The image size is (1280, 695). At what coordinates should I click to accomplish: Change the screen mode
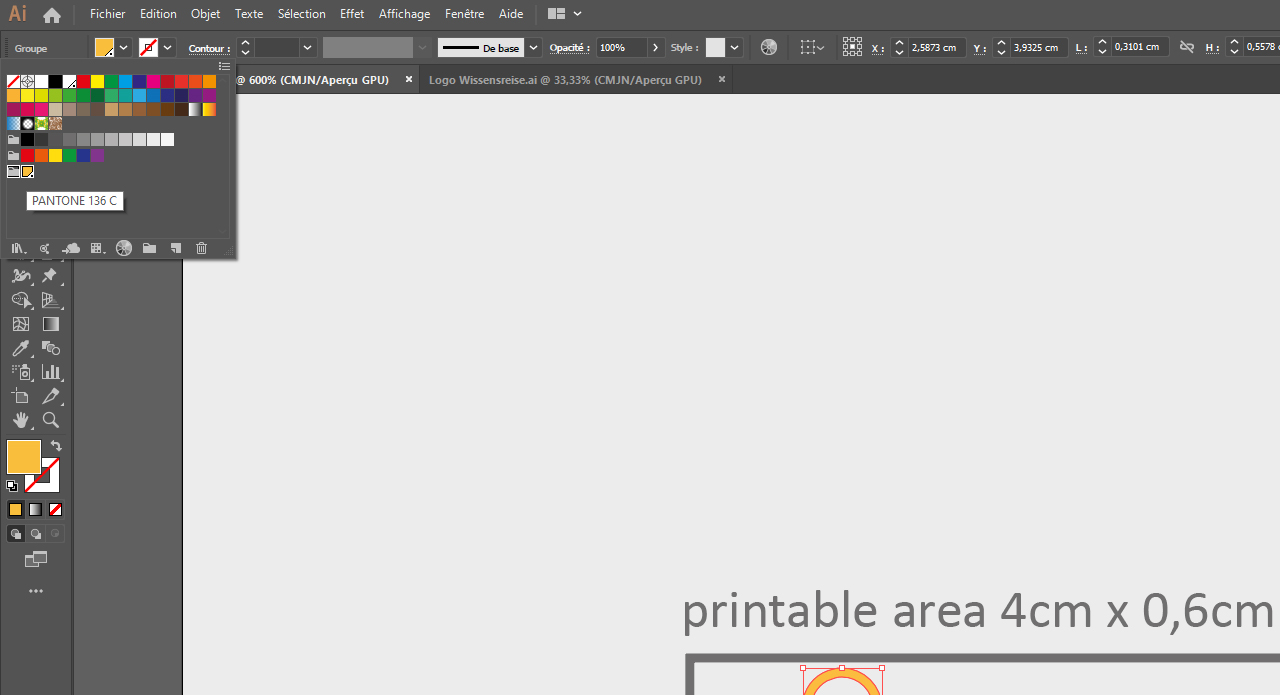click(36, 559)
